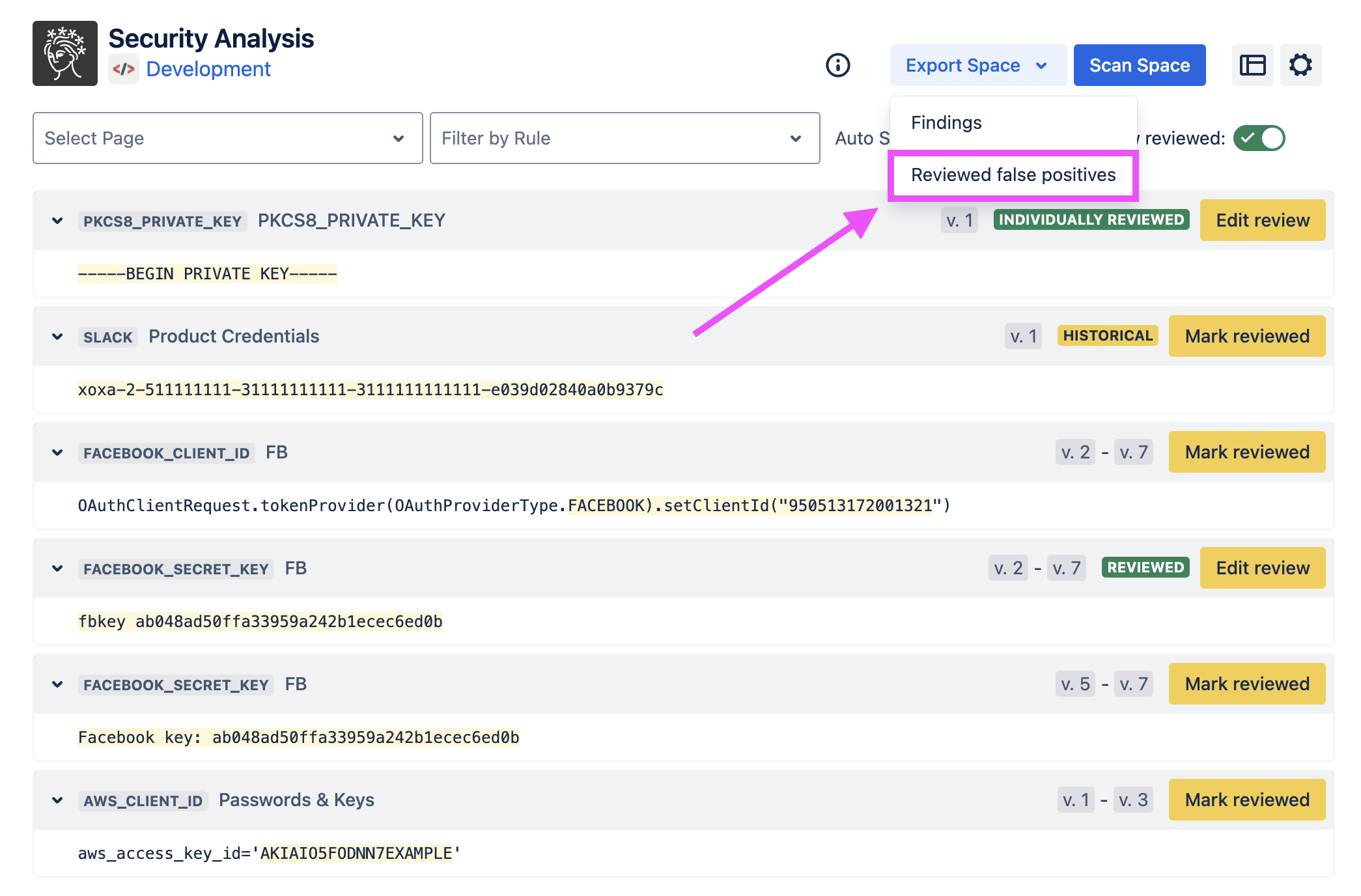Collapse the FACEBOOK_CLIENT_ID finding row
This screenshot has width=1361, height=896.
57,453
